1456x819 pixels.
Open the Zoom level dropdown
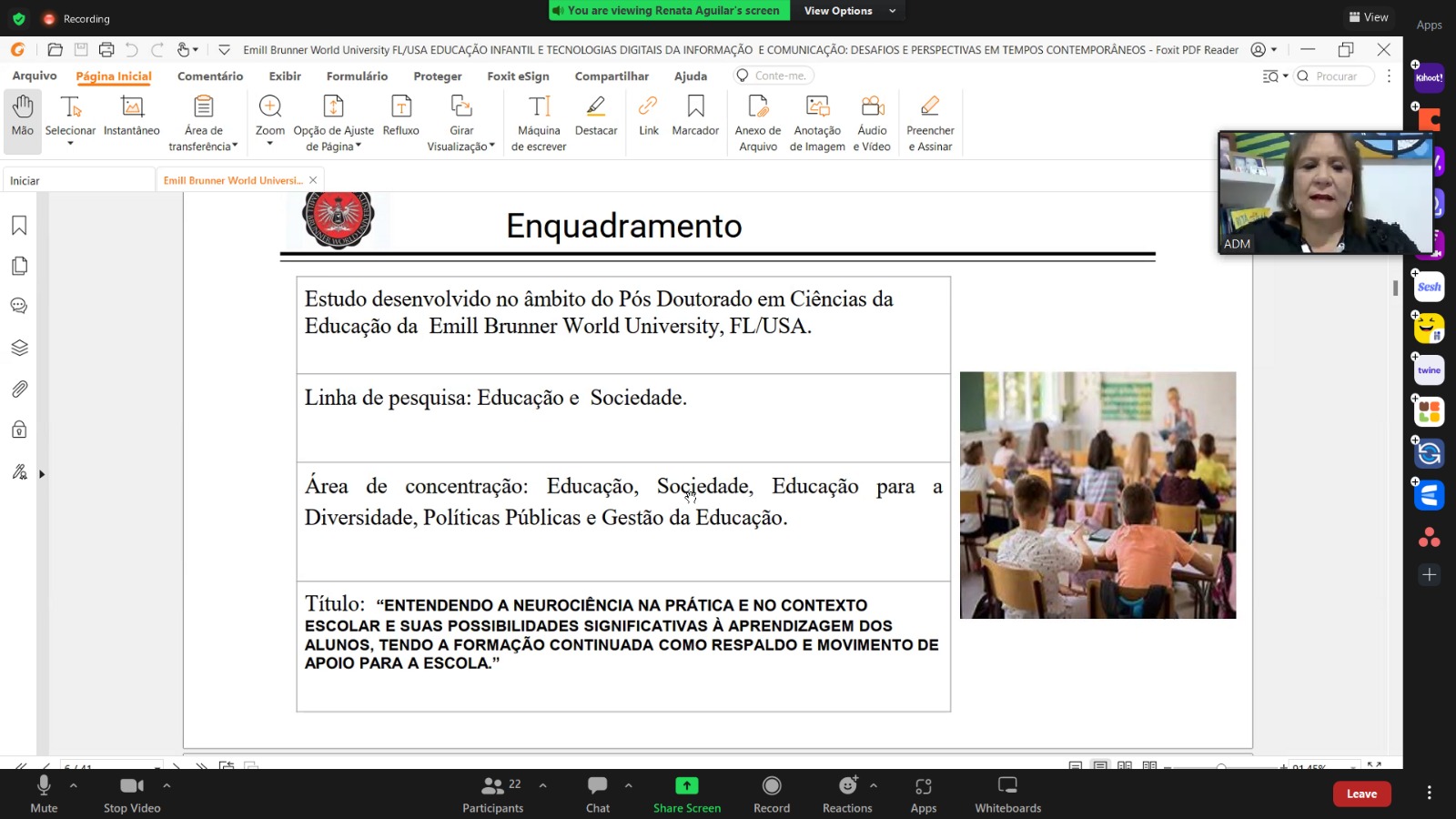(269, 122)
